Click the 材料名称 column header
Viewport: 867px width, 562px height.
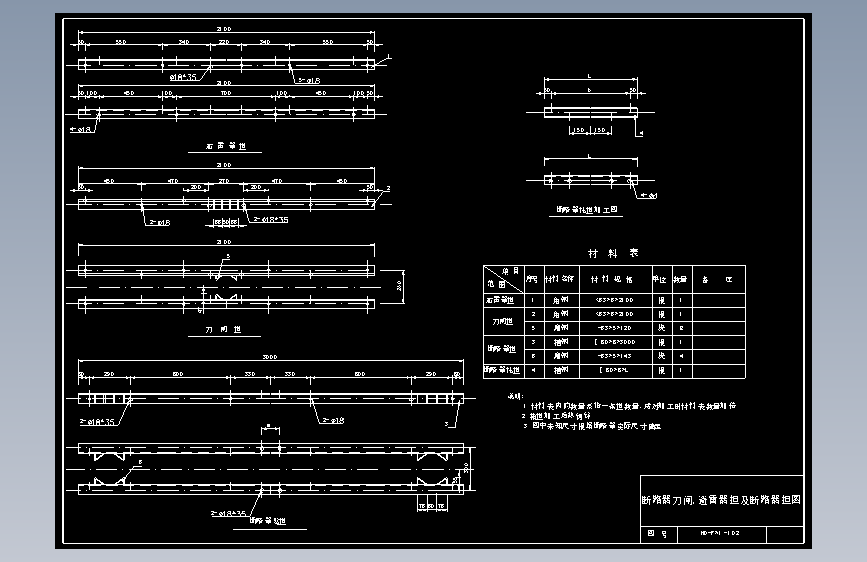(x=560, y=279)
